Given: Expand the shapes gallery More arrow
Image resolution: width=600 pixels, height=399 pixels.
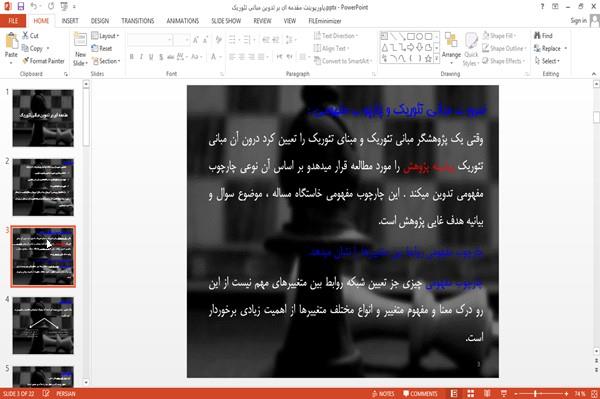Looking at the screenshot, I should (437, 59).
